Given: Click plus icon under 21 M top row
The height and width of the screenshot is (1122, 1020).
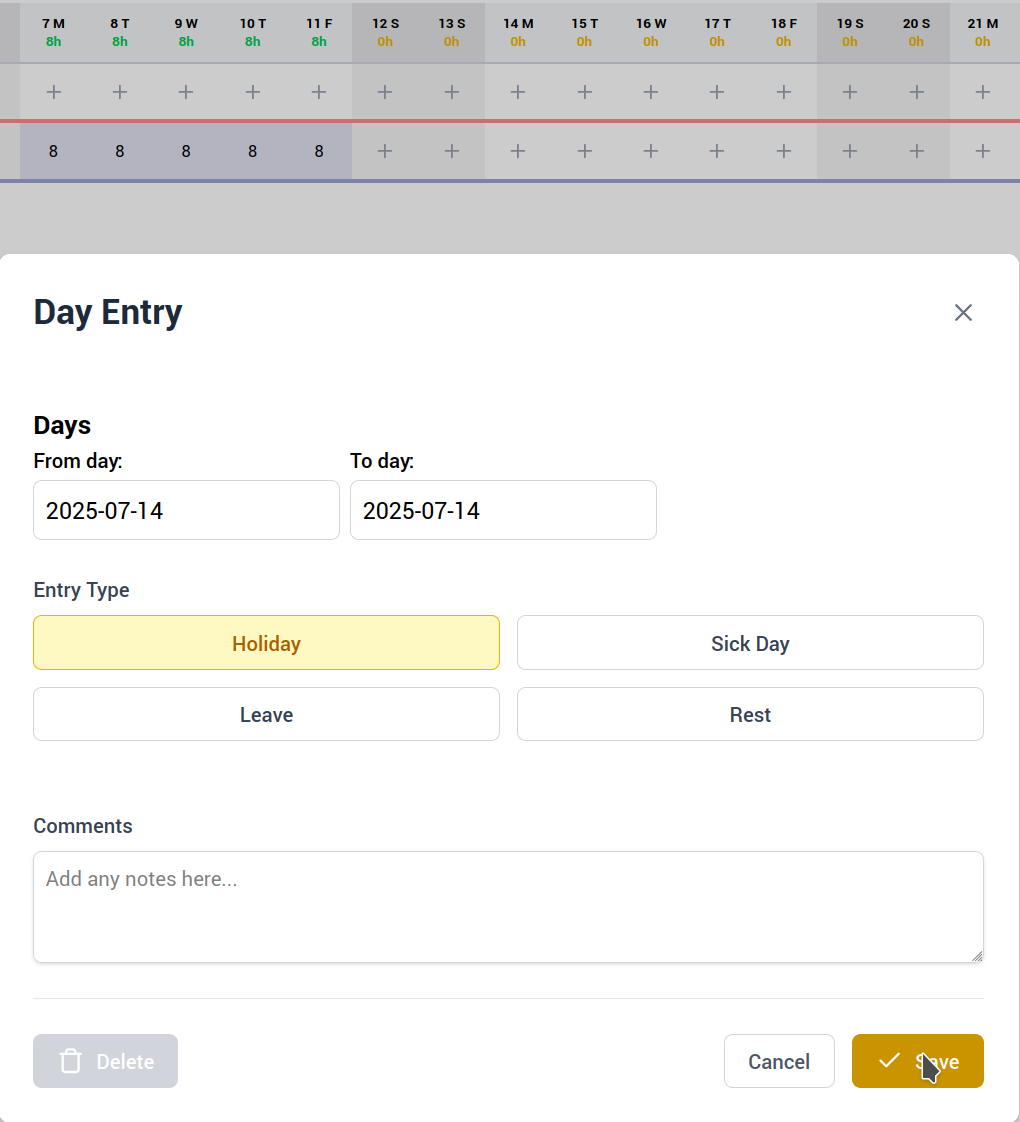Looking at the screenshot, I should point(983,92).
